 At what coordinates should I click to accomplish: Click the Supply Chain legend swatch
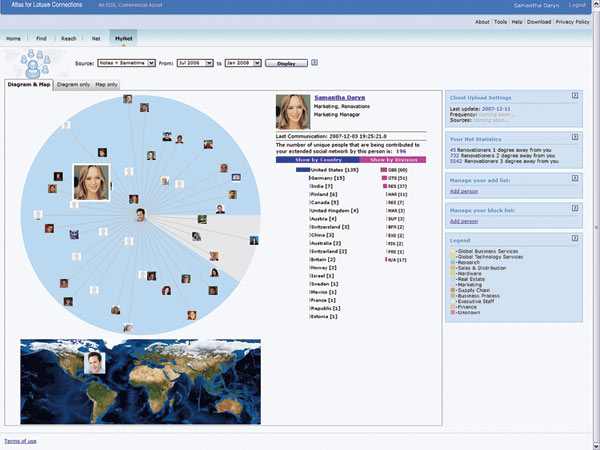(x=453, y=290)
